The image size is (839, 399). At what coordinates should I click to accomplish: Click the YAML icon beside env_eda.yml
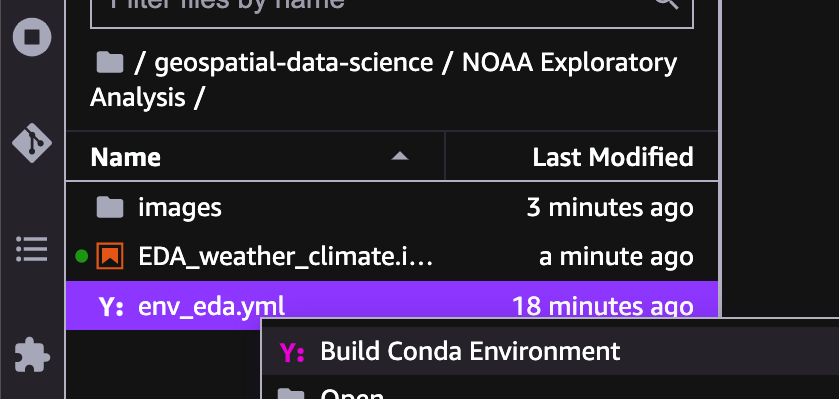tap(111, 307)
